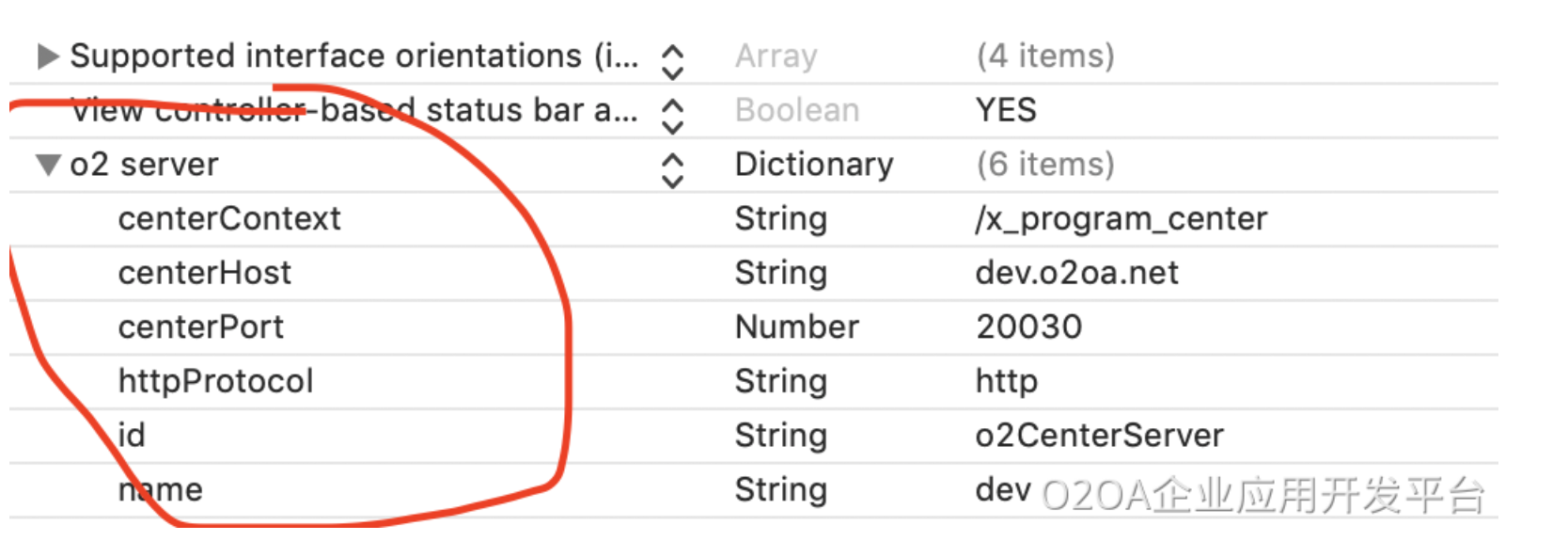
Task: Open key stepper for o2 server
Action: 672,170
